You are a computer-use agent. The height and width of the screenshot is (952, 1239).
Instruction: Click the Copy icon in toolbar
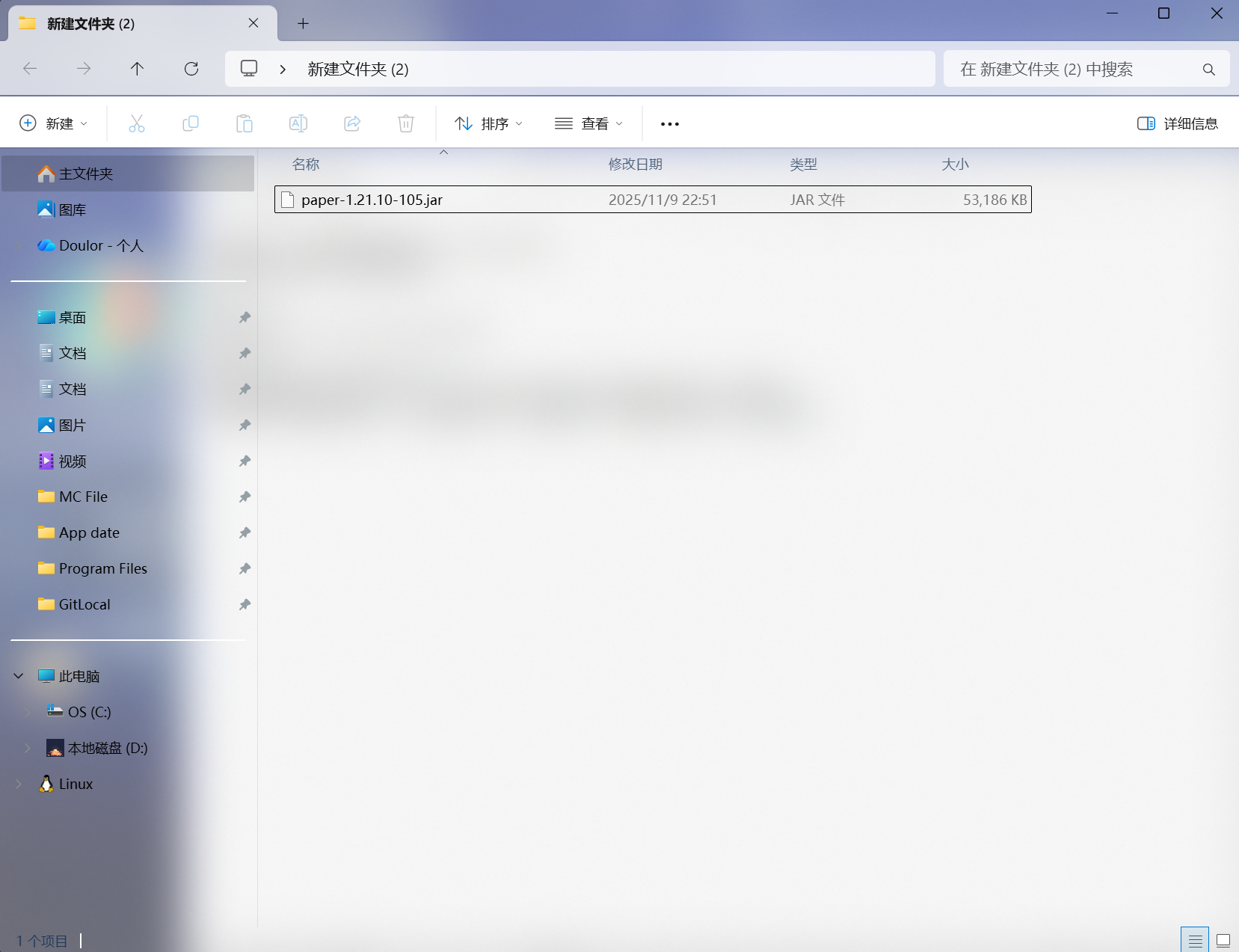(191, 123)
